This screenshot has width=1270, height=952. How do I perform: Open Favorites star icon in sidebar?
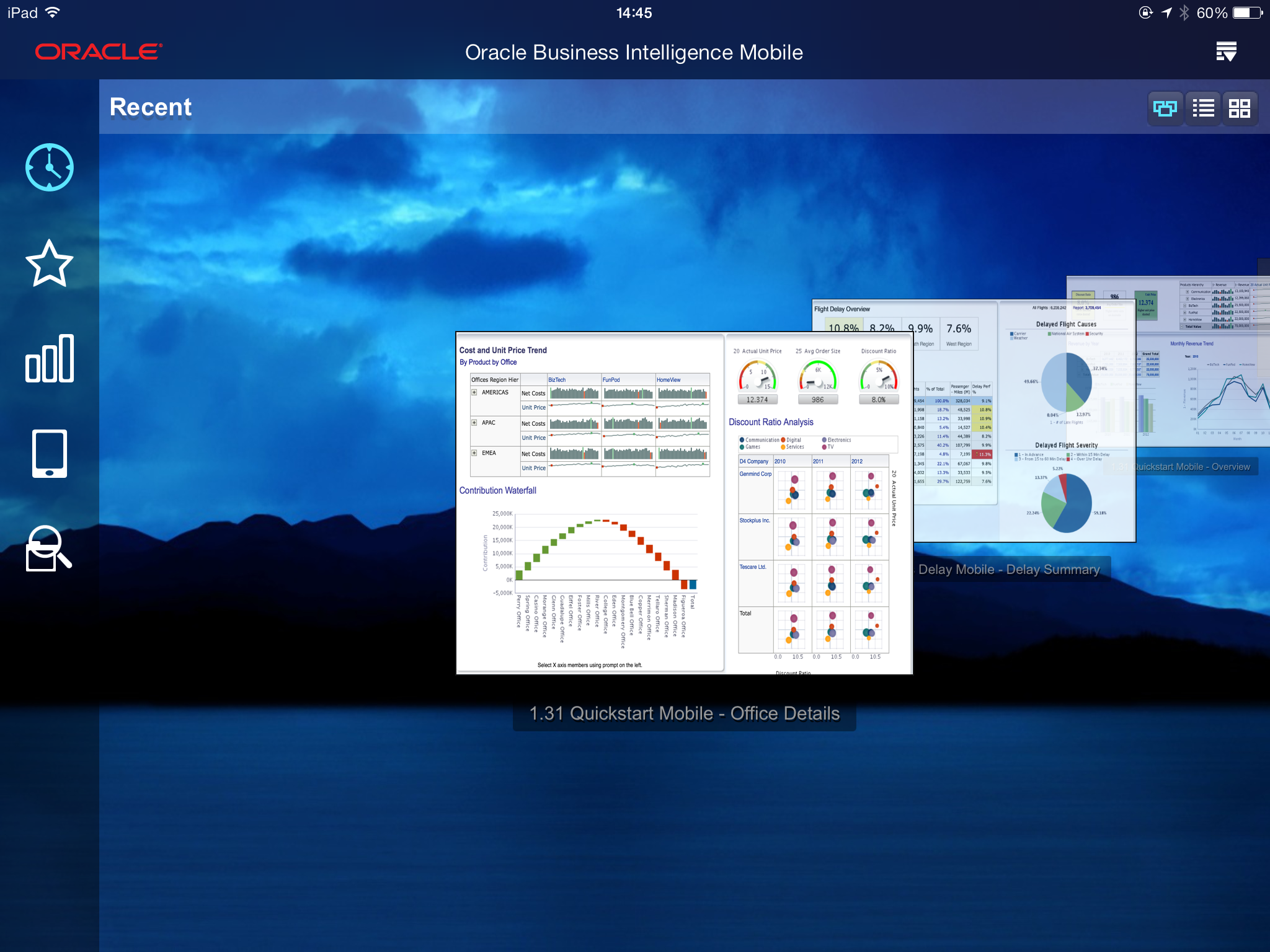coord(50,263)
